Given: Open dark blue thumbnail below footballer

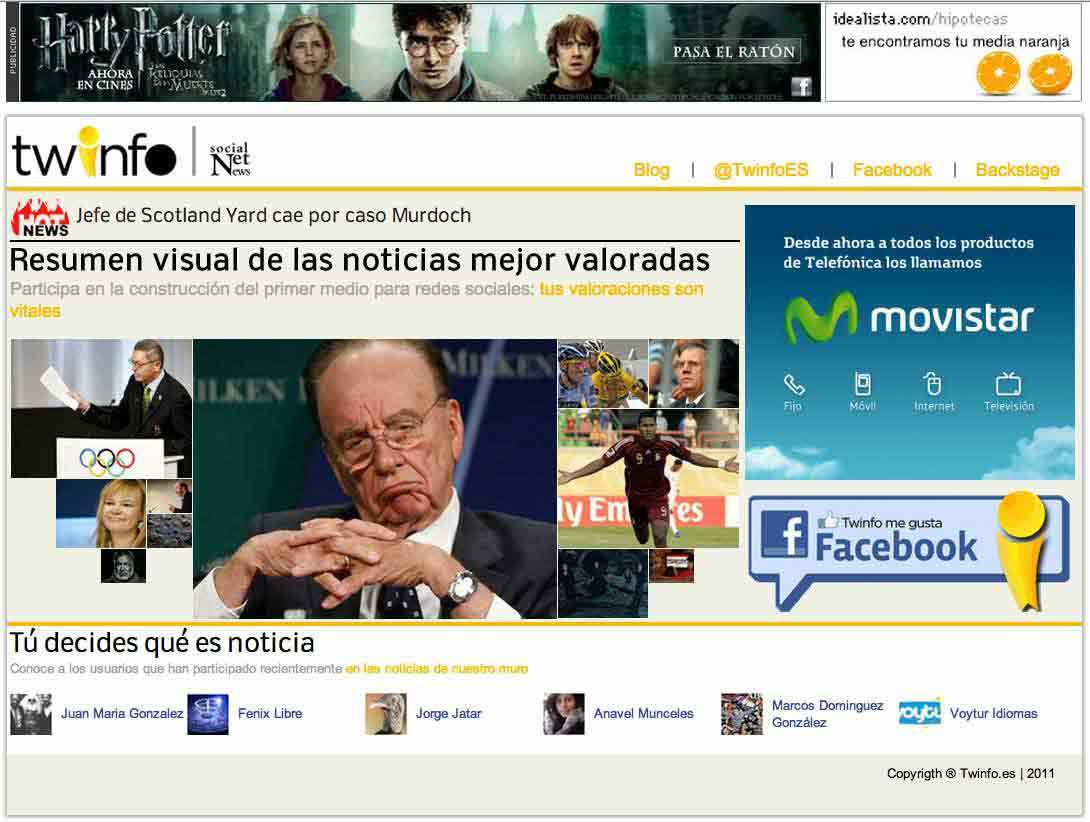Looking at the screenshot, I should tap(603, 583).
